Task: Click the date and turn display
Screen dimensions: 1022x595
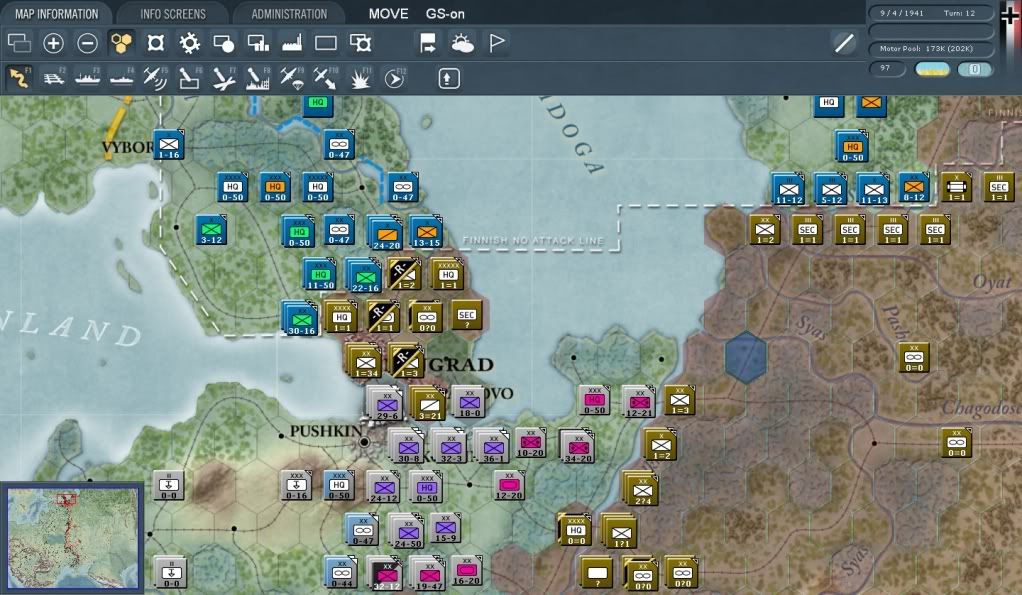Action: (x=931, y=13)
